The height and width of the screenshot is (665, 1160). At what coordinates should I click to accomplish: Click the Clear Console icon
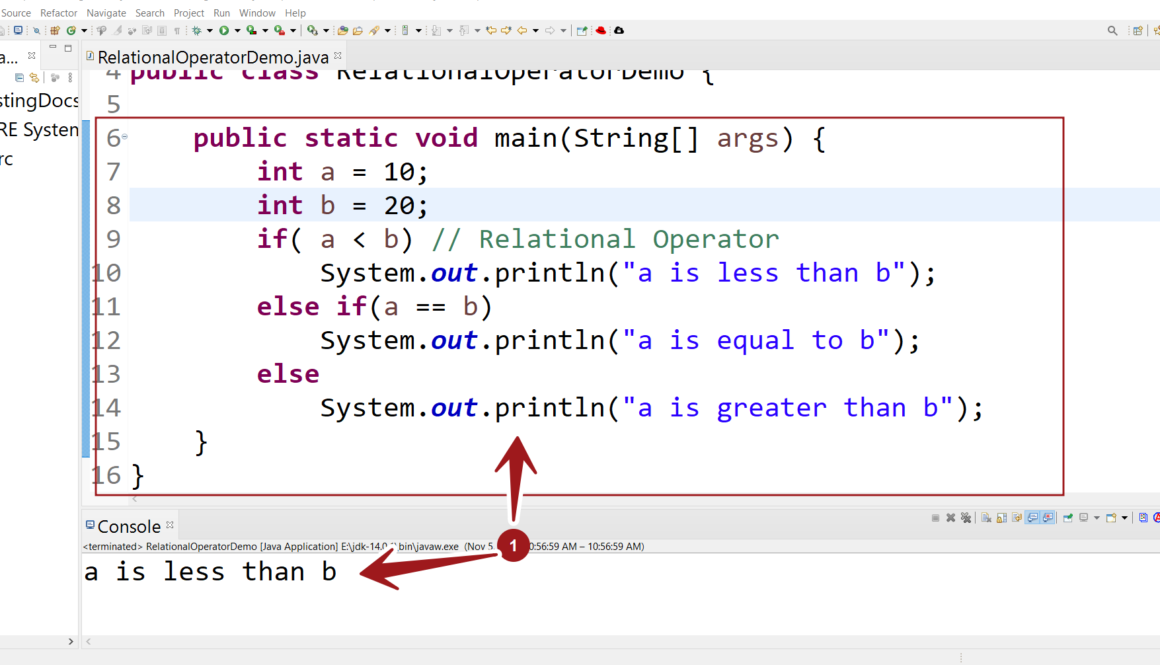pos(986,518)
